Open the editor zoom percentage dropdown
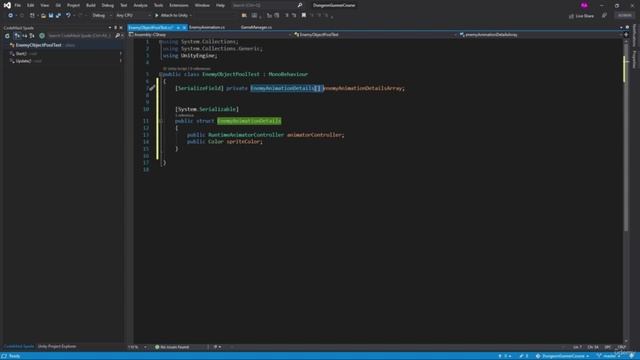The width and height of the screenshot is (640, 360). [137, 347]
